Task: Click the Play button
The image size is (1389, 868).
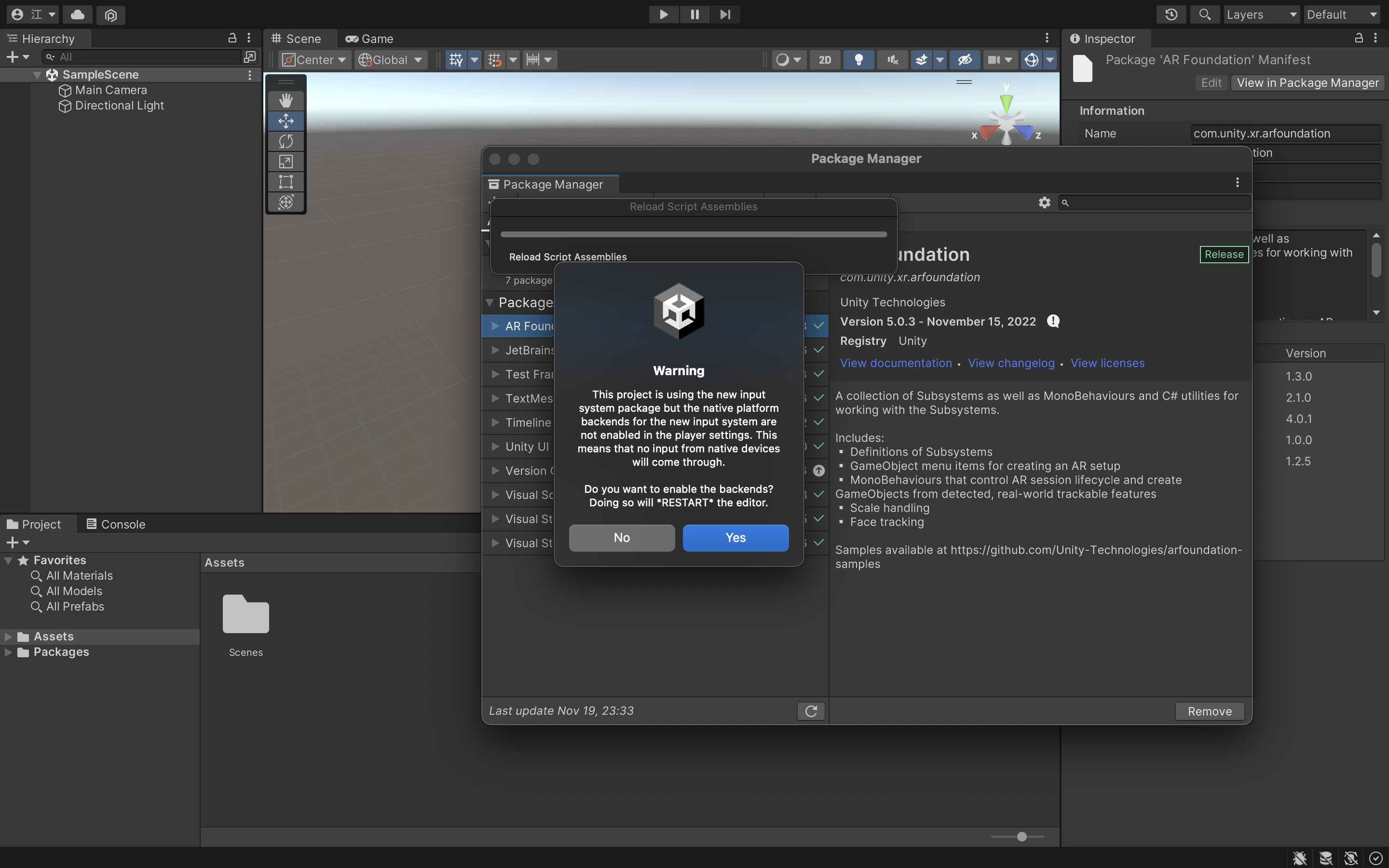Action: (x=664, y=14)
